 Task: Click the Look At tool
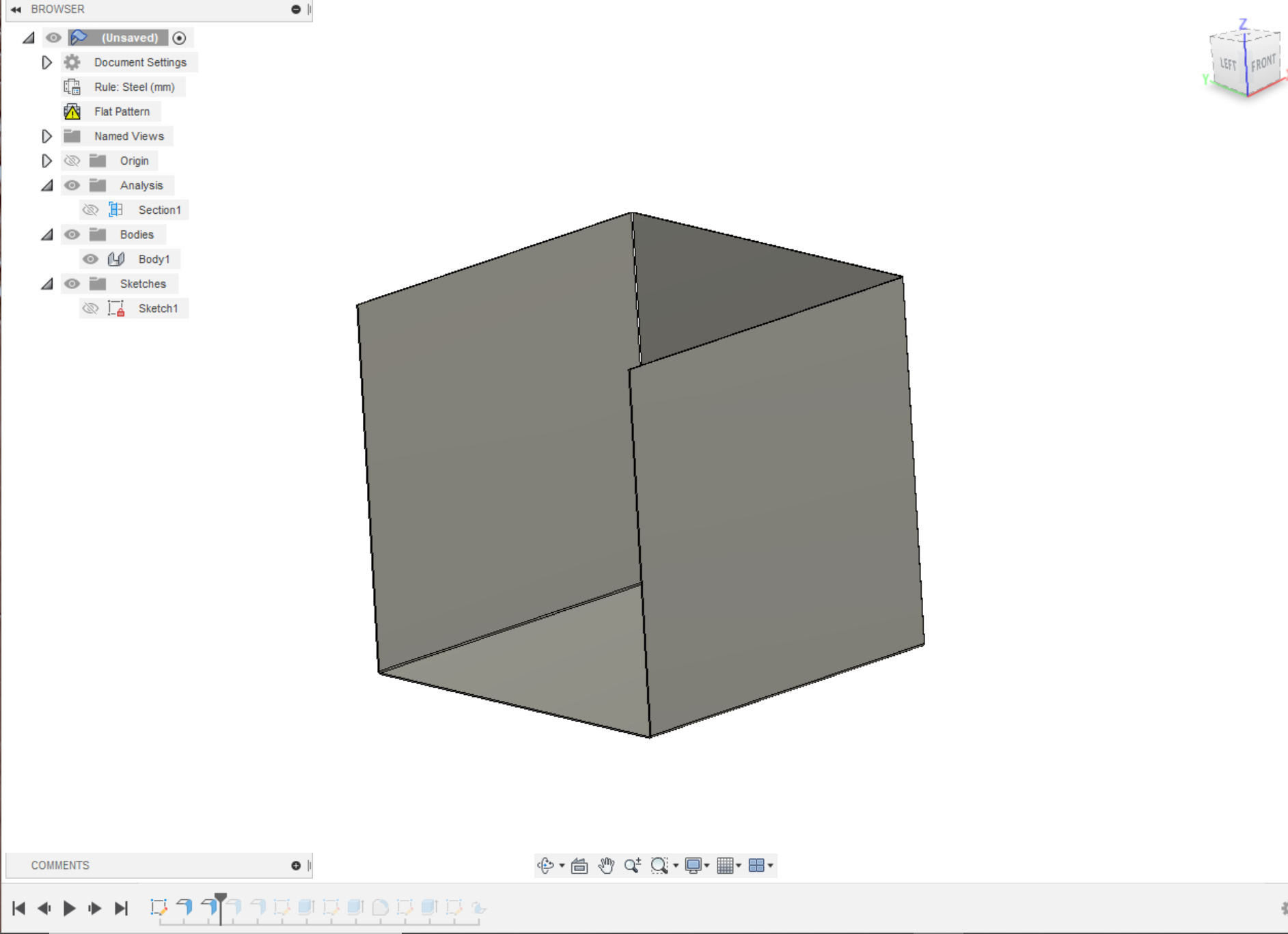pyautogui.click(x=578, y=864)
